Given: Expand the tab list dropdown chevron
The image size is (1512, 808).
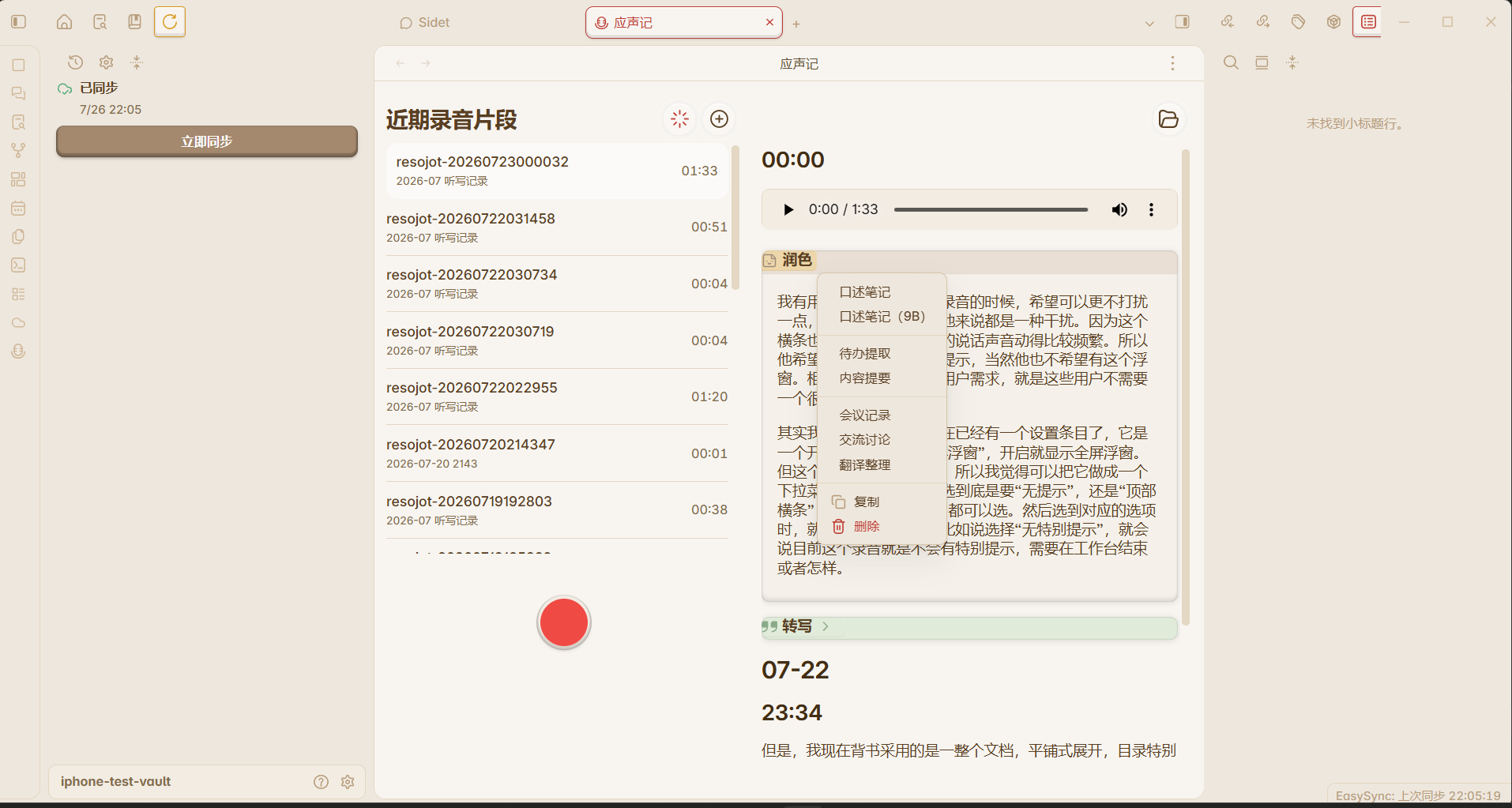Looking at the screenshot, I should (1149, 24).
